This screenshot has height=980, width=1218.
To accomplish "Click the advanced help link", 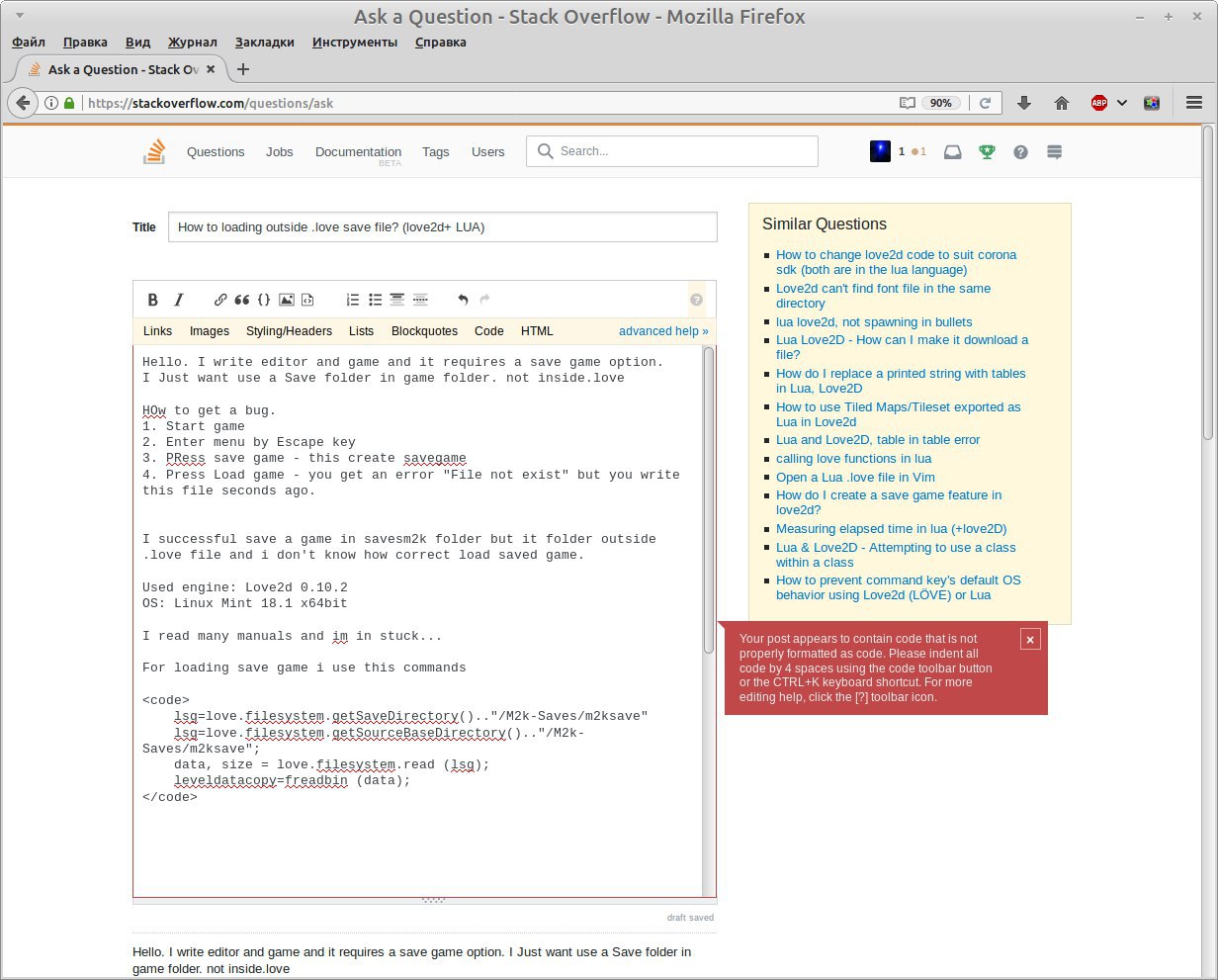I will (x=662, y=331).
